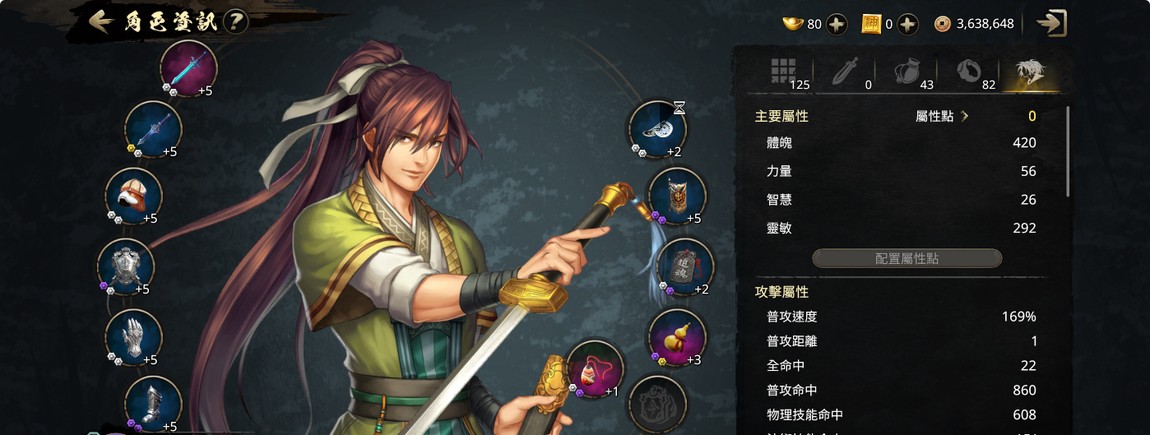The width and height of the screenshot is (1150, 435).
Task: Add gold tickets with plus button
Action: pos(908,24)
